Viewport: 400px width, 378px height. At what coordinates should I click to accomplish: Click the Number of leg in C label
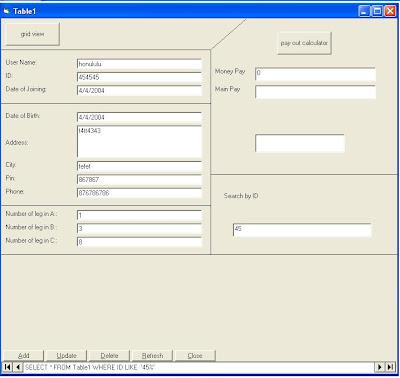(x=31, y=240)
